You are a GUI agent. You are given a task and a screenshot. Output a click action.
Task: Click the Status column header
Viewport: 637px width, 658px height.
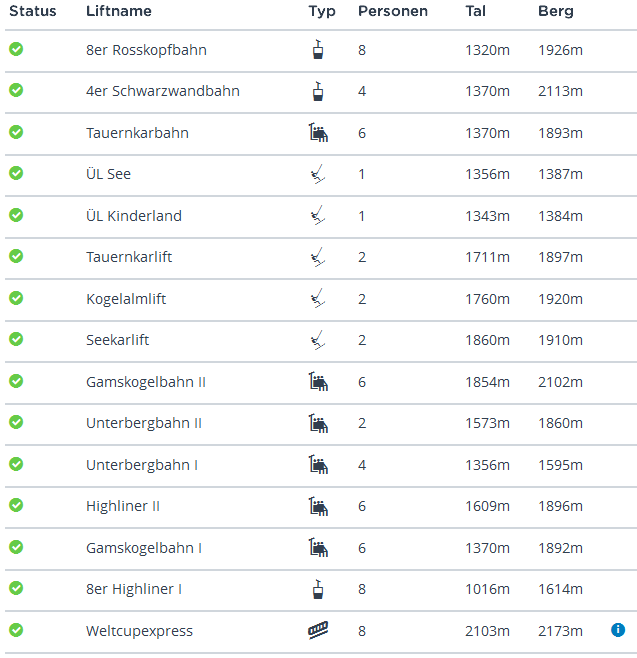point(33,12)
